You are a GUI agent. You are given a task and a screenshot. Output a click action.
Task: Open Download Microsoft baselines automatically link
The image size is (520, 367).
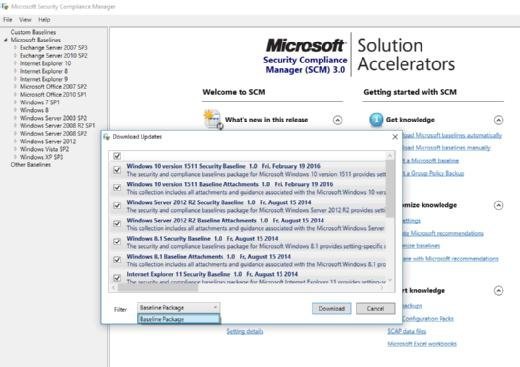point(452,135)
